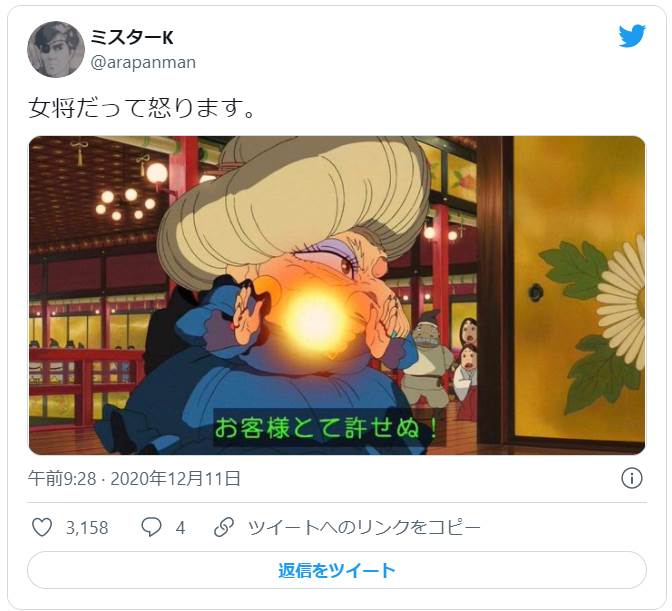The height and width of the screenshot is (611, 672).
Task: Open the tweet timestamp 午前9:28 link
Action: [62, 478]
